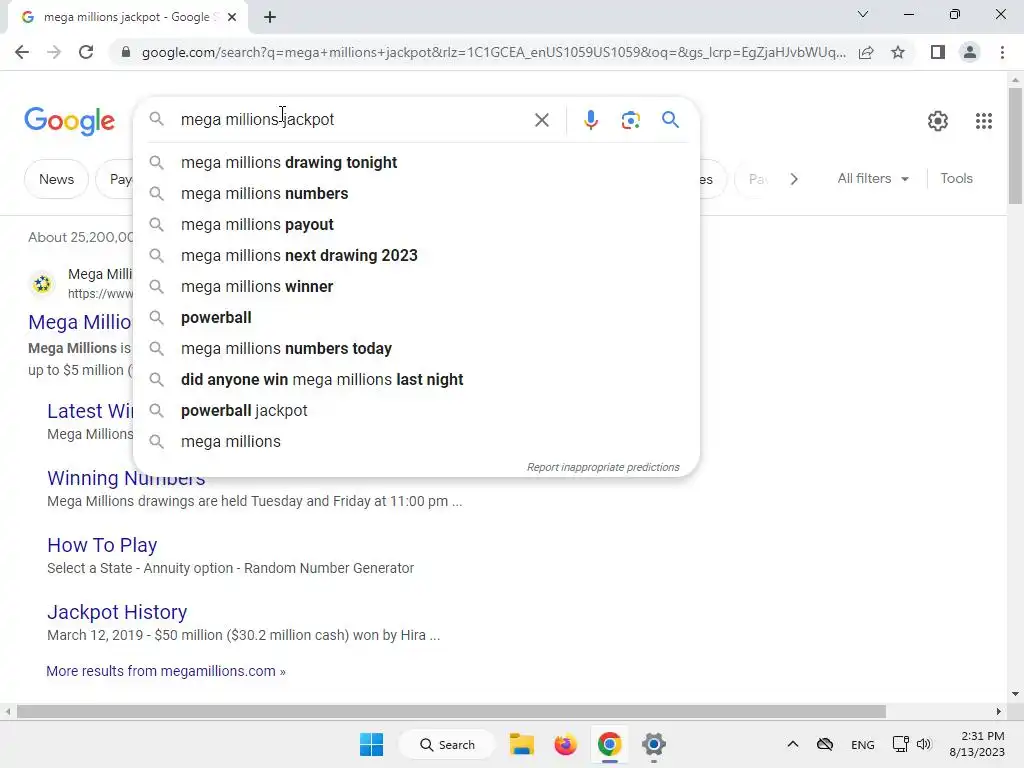Viewport: 1024px width, 768px height.
Task: Open the clock showing 2:31 PM
Action: point(977,744)
